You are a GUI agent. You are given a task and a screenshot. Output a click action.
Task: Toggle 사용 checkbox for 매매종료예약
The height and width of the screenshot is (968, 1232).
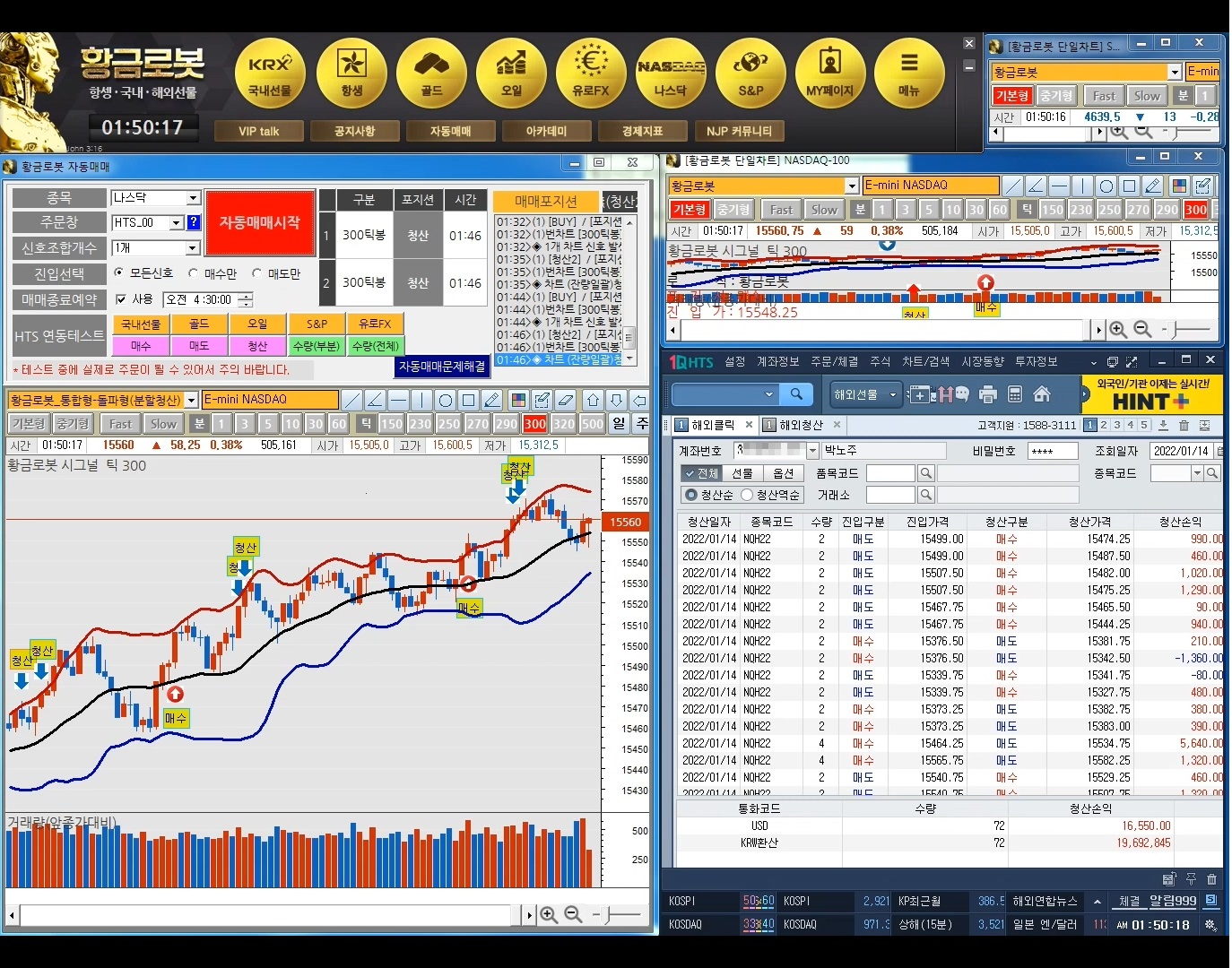coord(121,299)
